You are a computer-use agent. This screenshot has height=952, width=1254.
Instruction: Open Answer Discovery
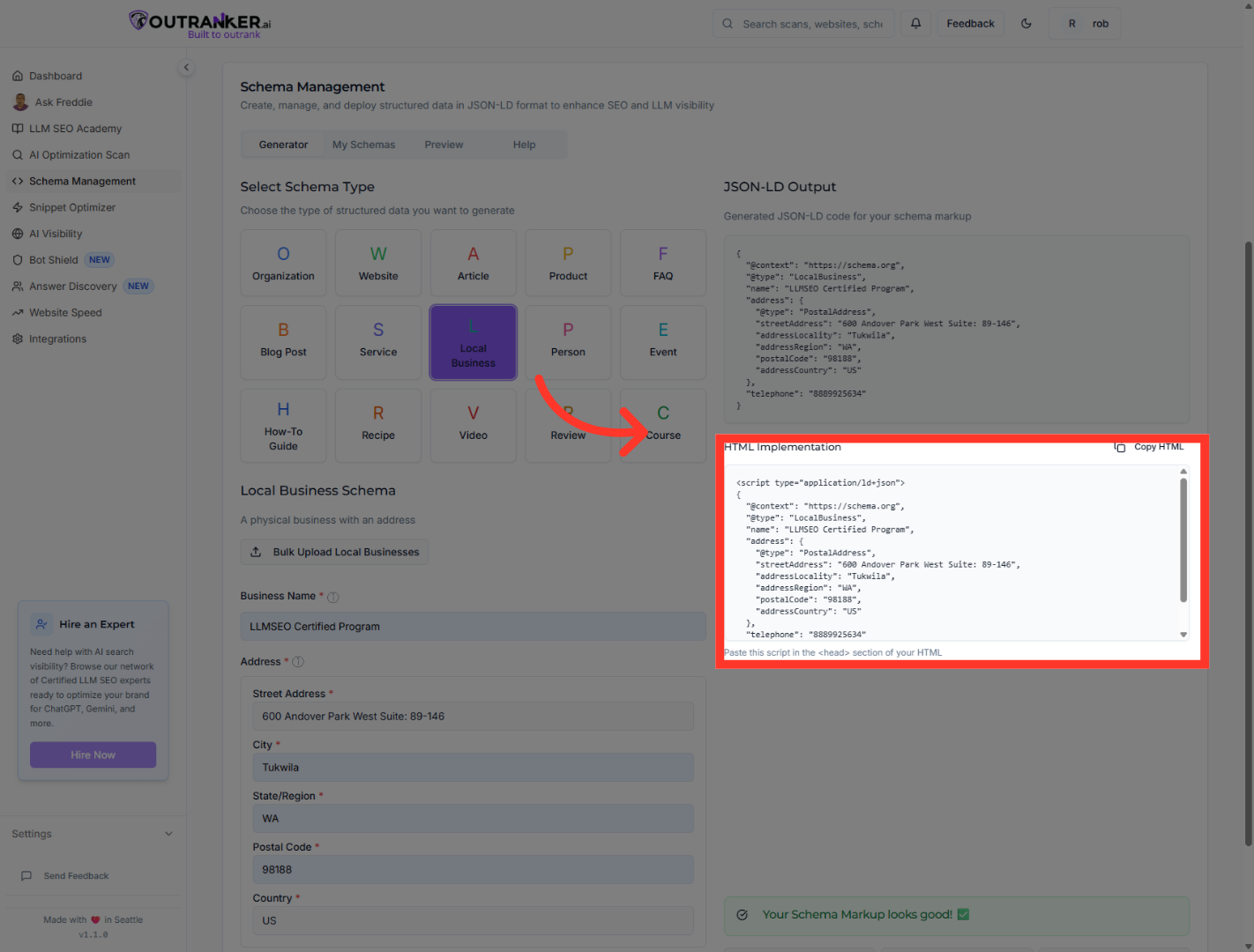(72, 286)
